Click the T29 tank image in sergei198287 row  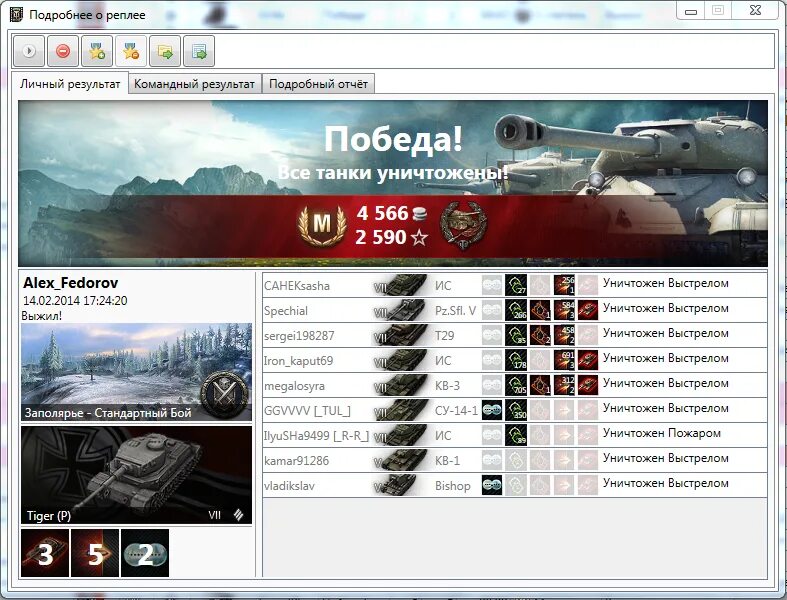[x=400, y=335]
